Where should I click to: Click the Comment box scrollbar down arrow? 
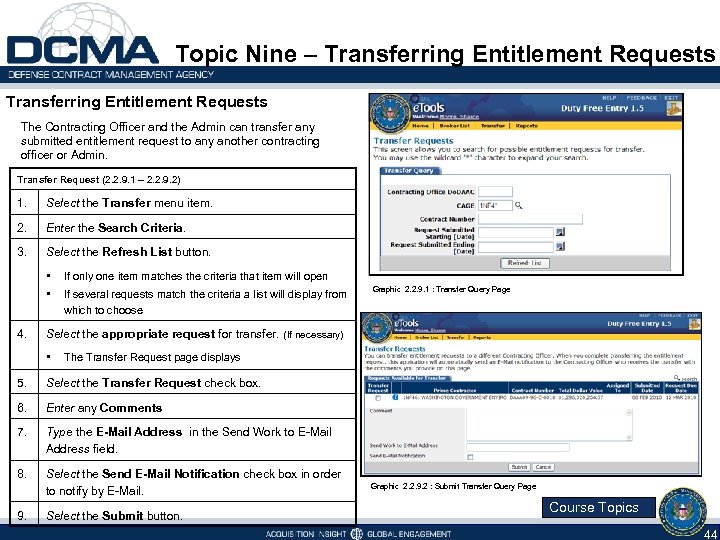pyautogui.click(x=629, y=438)
